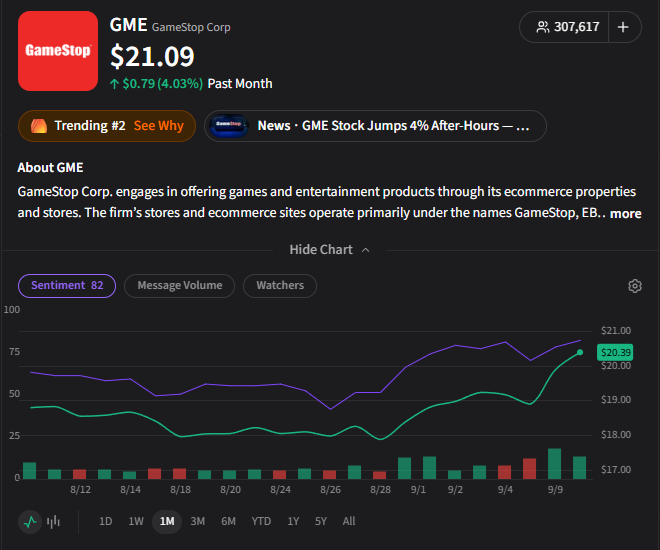
Task: Click the Past Month label
Action: click(x=240, y=84)
